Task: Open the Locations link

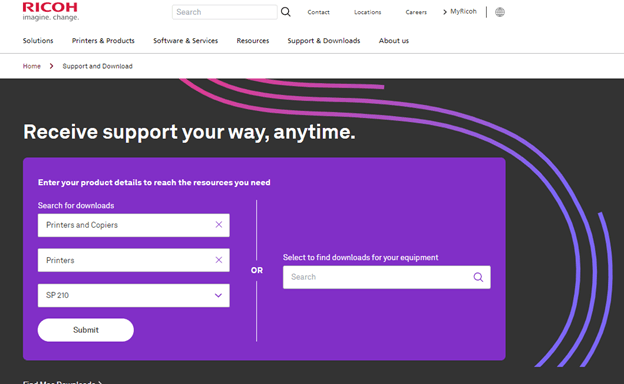Action: click(368, 12)
